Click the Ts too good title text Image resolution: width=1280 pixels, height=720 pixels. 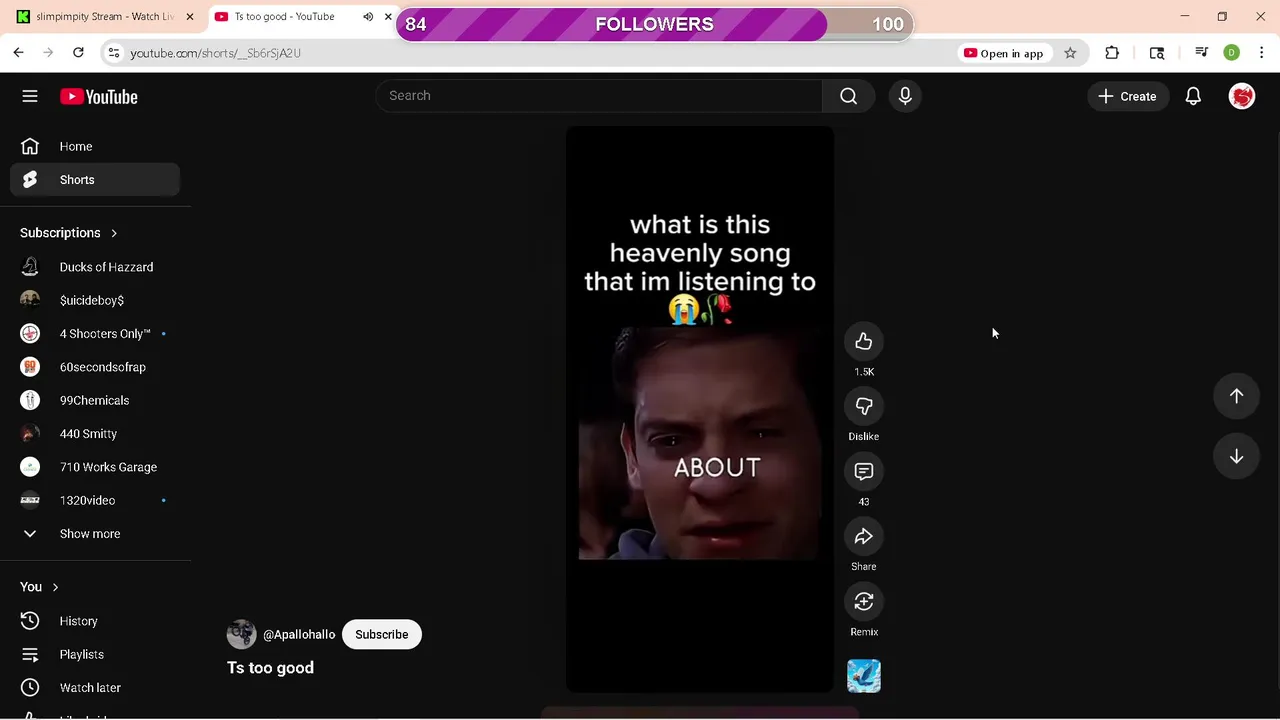(270, 668)
